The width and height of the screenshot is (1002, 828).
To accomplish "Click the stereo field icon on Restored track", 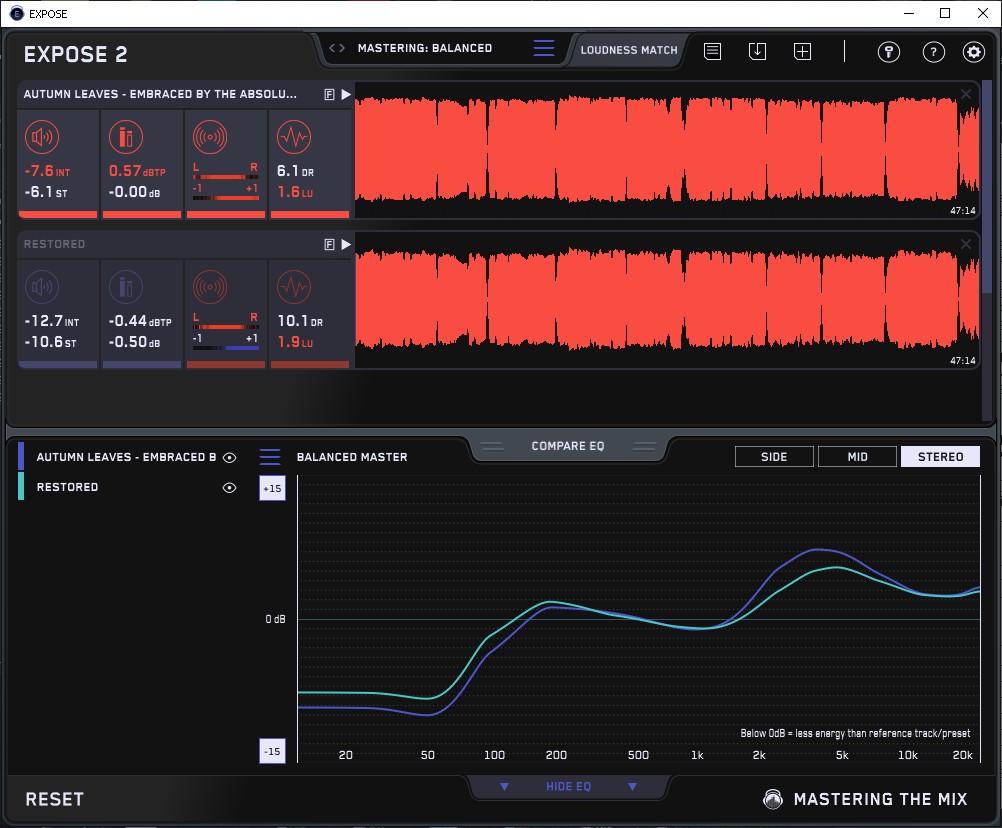I will 209,287.
